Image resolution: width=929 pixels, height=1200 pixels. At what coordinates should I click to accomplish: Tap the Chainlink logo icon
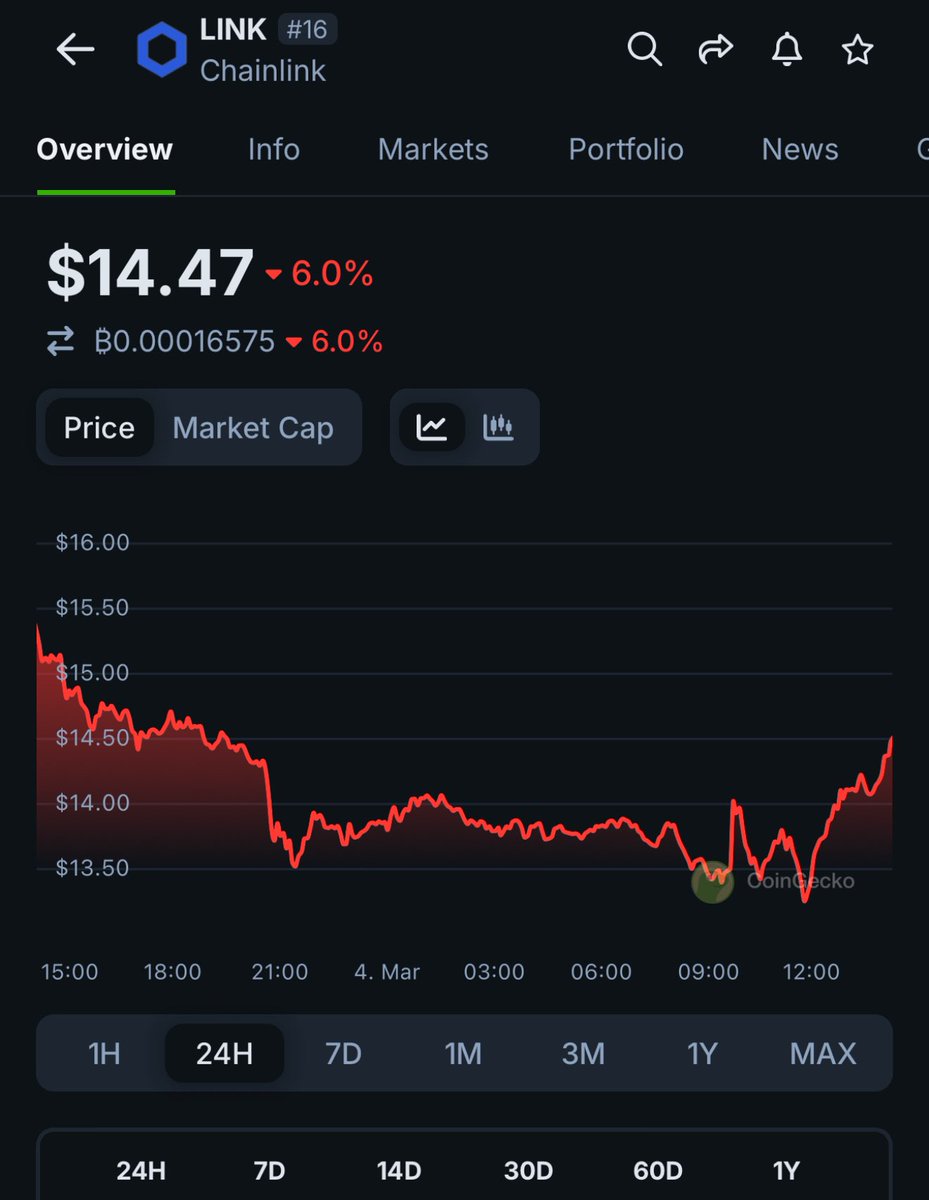click(162, 49)
